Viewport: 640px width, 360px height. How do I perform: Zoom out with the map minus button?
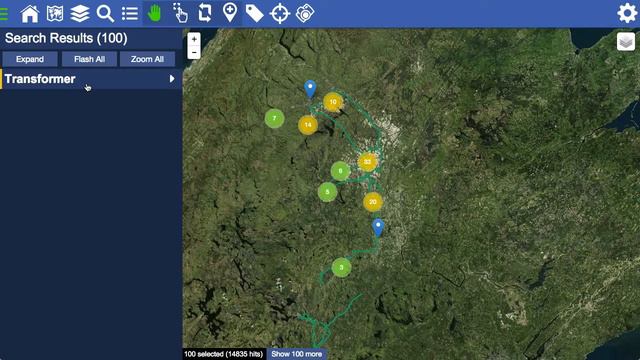click(194, 53)
